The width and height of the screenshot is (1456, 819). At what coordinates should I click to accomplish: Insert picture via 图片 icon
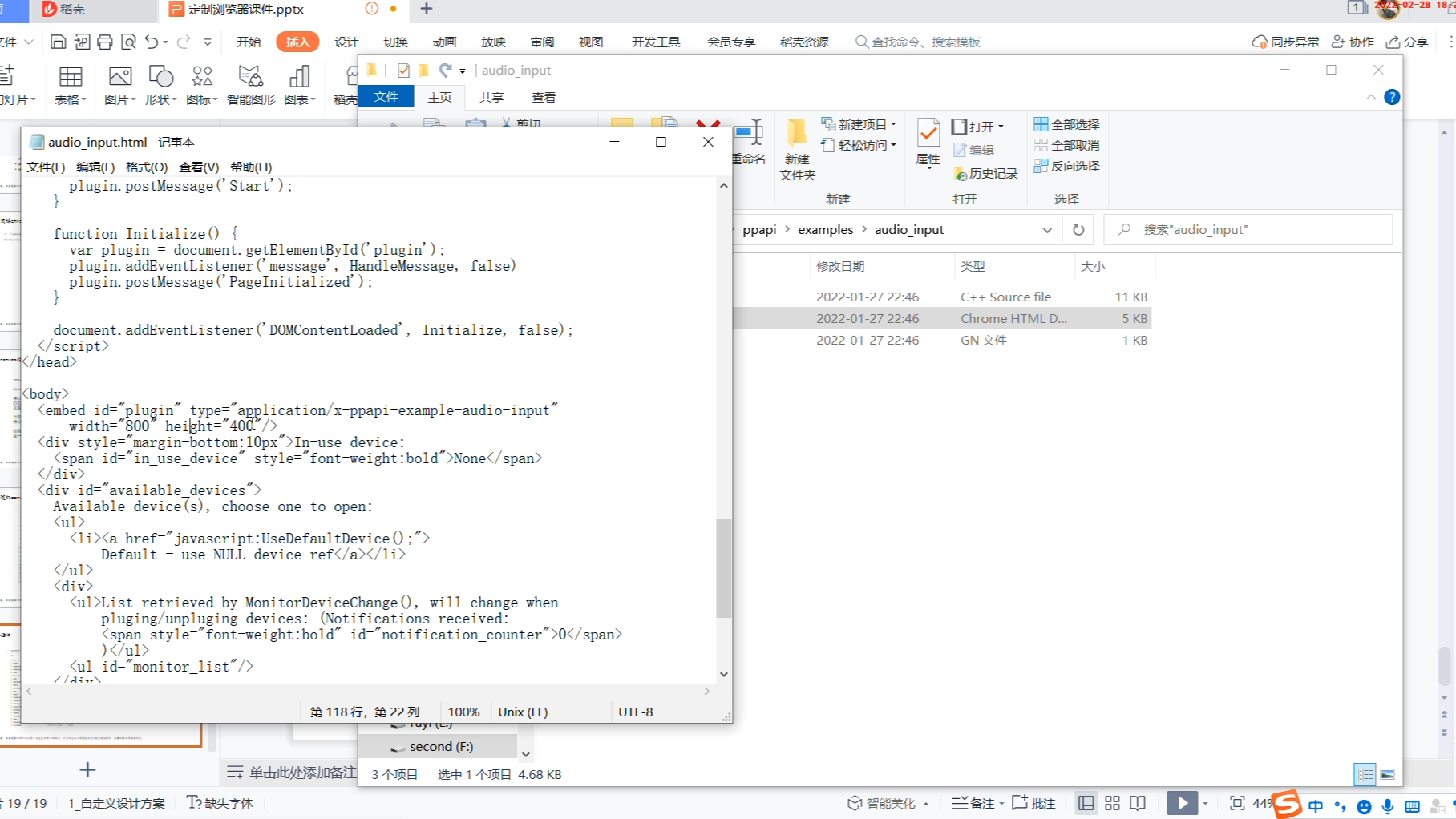click(119, 85)
